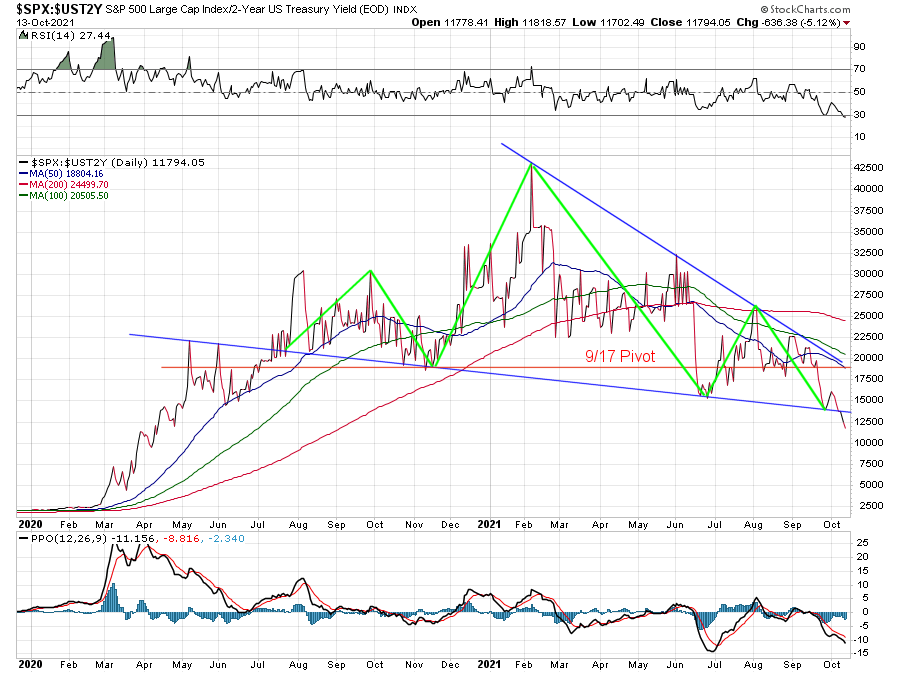Click the 13-Oct-2021 chart date
The image size is (900, 673).
(x=45, y=23)
